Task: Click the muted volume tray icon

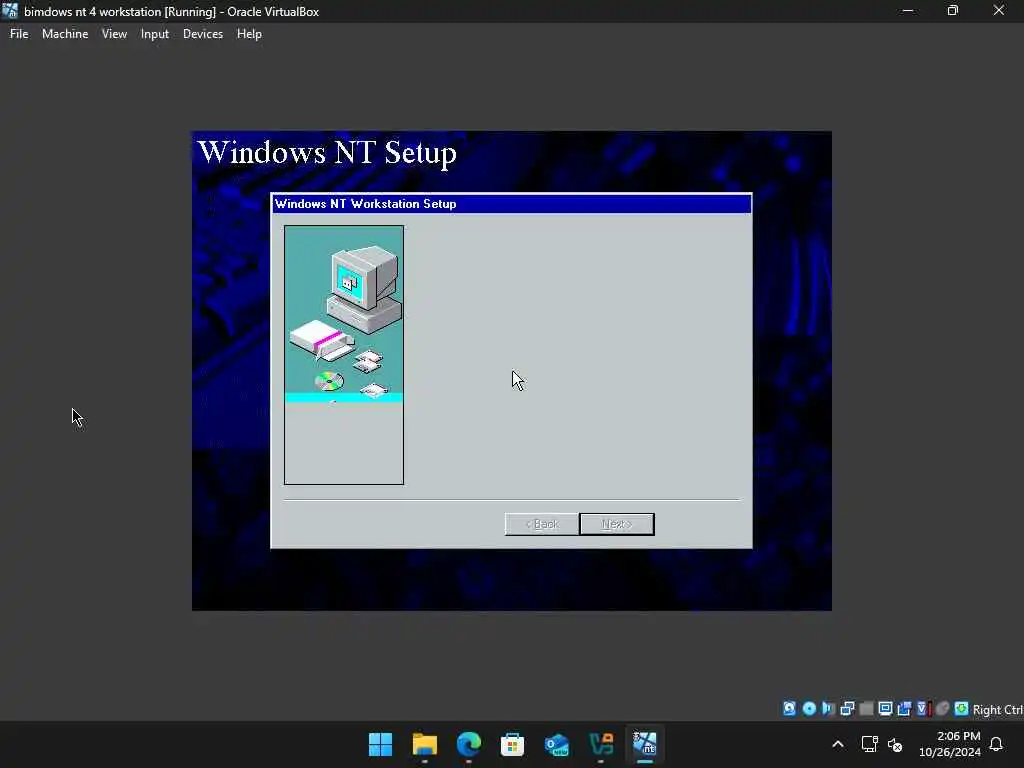Action: tap(895, 744)
